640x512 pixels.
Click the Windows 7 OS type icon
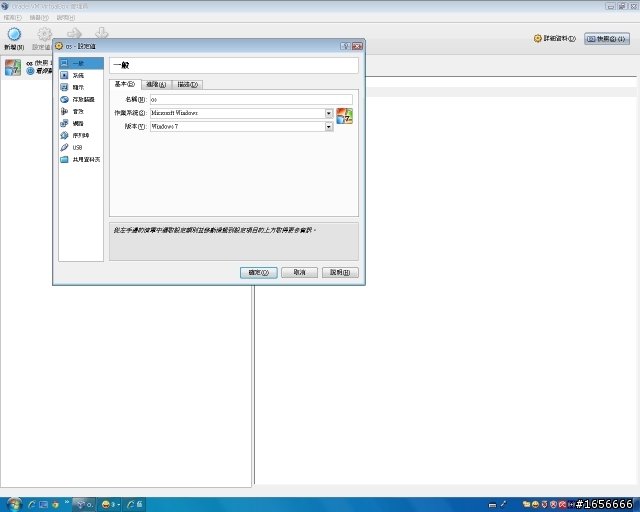pos(344,116)
